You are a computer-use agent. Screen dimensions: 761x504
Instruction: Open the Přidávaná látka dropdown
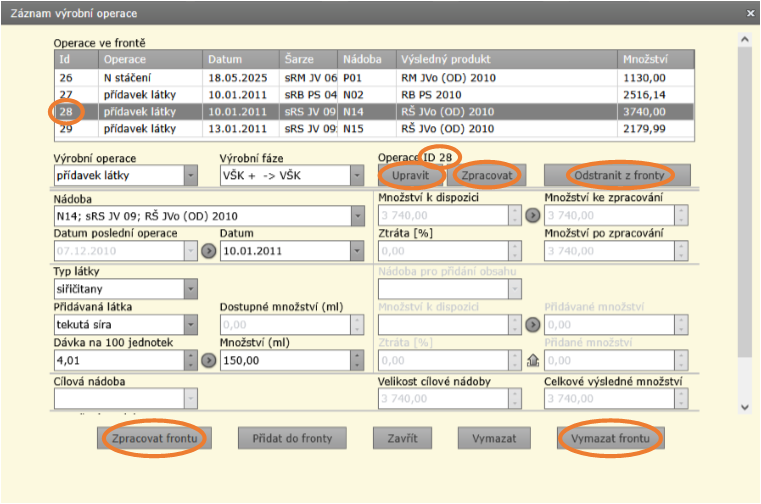pyautogui.click(x=190, y=324)
